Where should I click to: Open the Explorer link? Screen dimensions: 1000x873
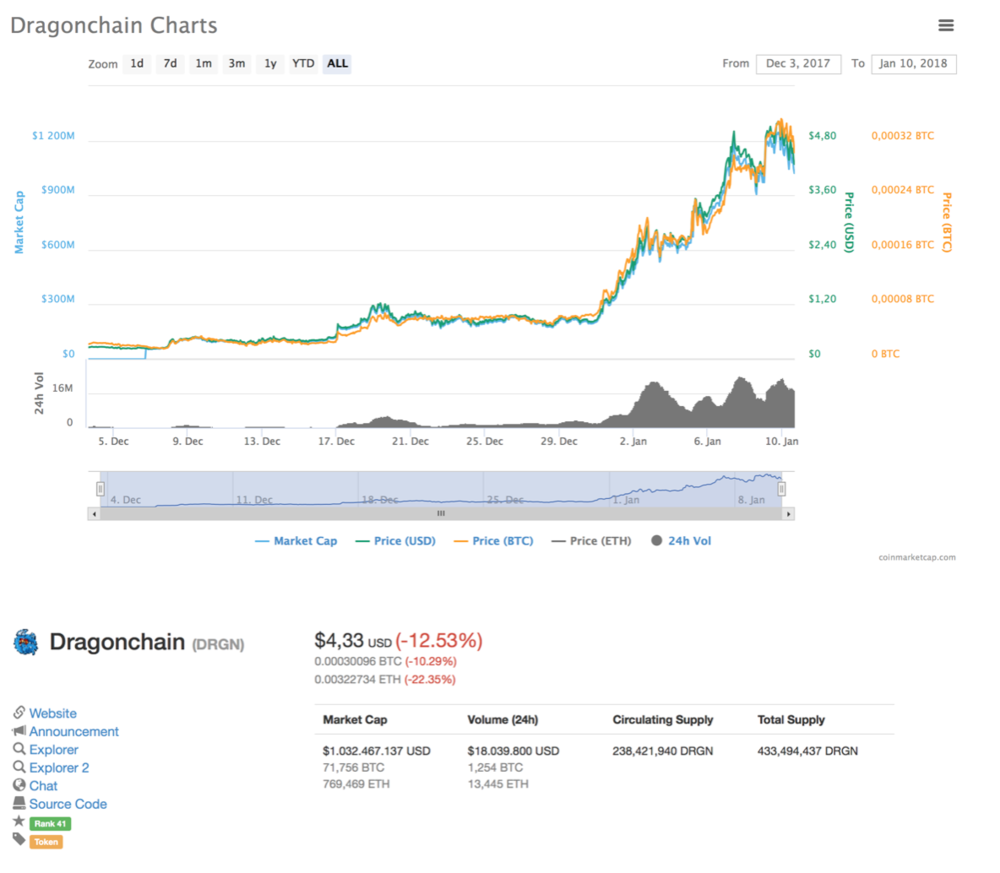(54, 750)
